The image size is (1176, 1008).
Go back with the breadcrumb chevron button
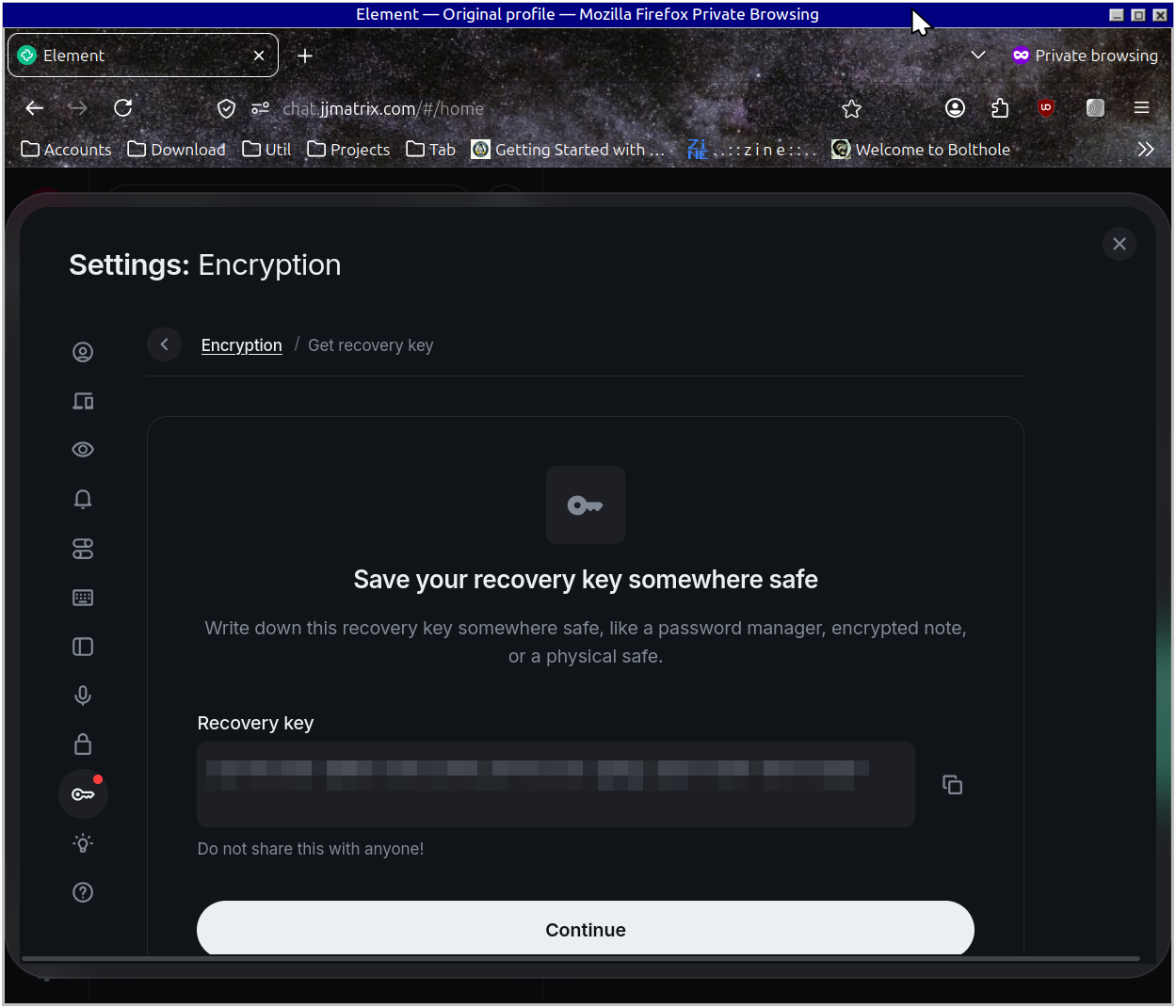[165, 344]
